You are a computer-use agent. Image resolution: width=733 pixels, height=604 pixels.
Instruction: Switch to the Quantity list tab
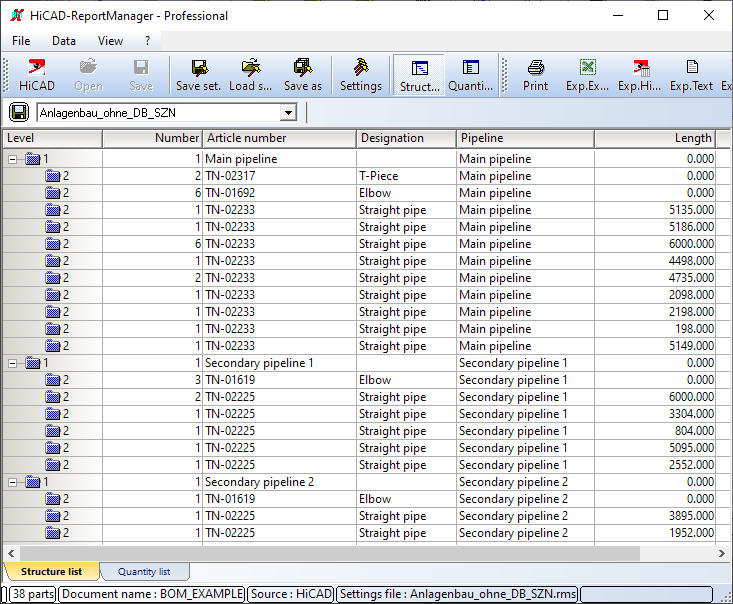click(144, 571)
